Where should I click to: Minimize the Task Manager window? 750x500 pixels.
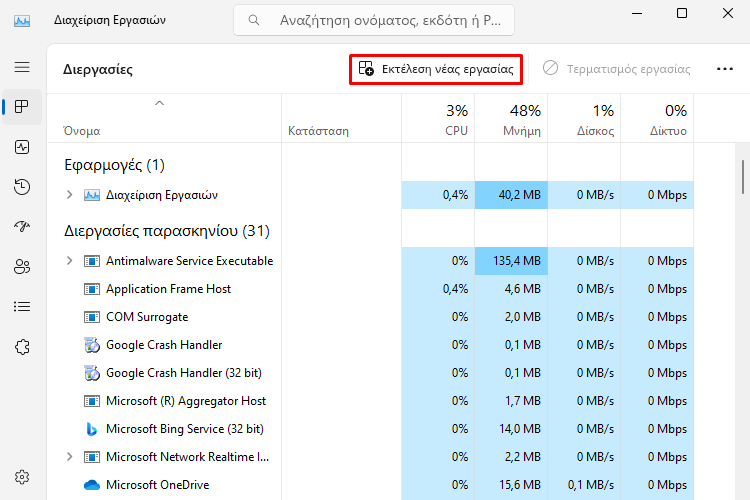(637, 13)
